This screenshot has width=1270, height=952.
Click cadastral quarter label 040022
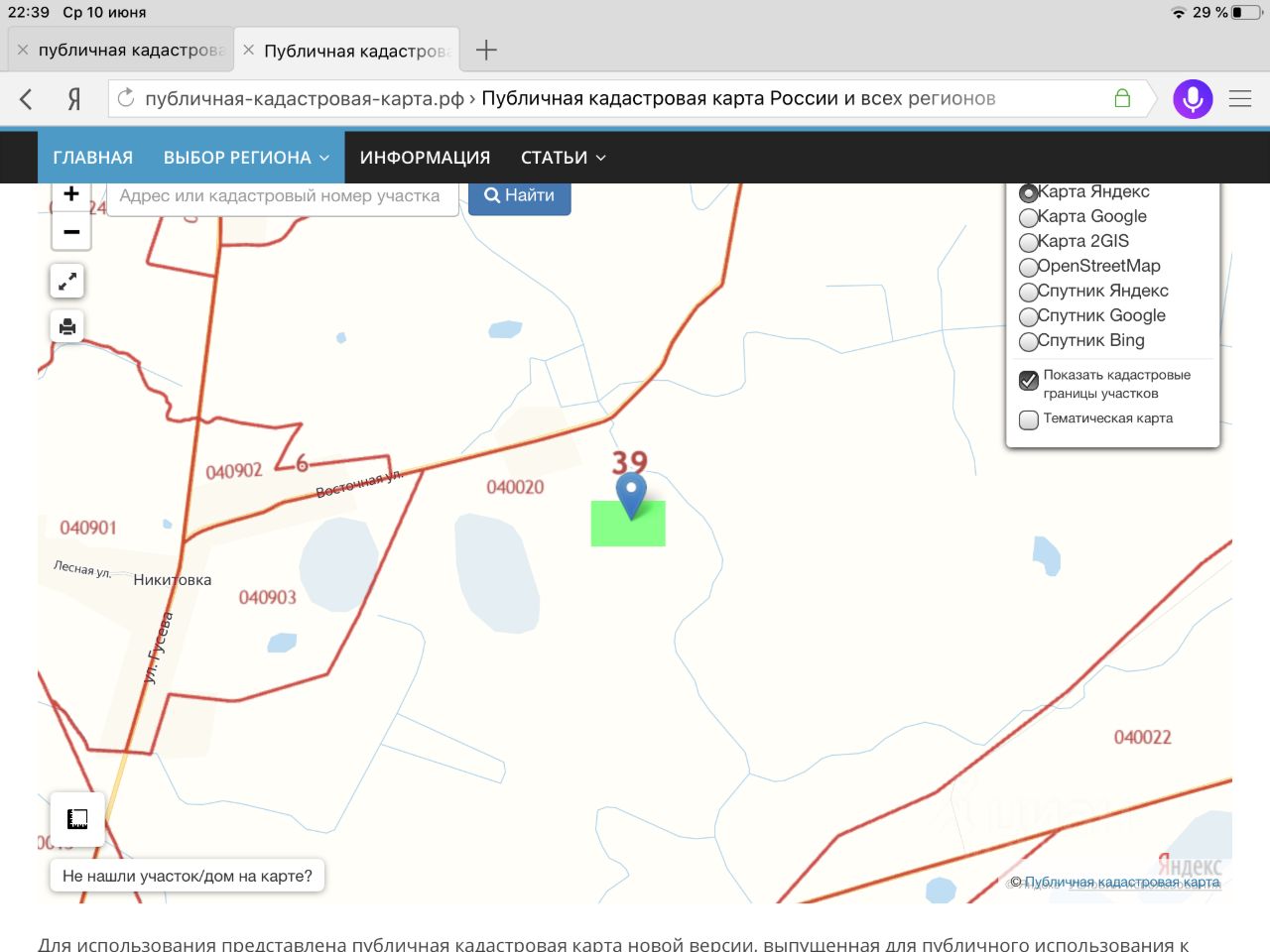[1142, 737]
